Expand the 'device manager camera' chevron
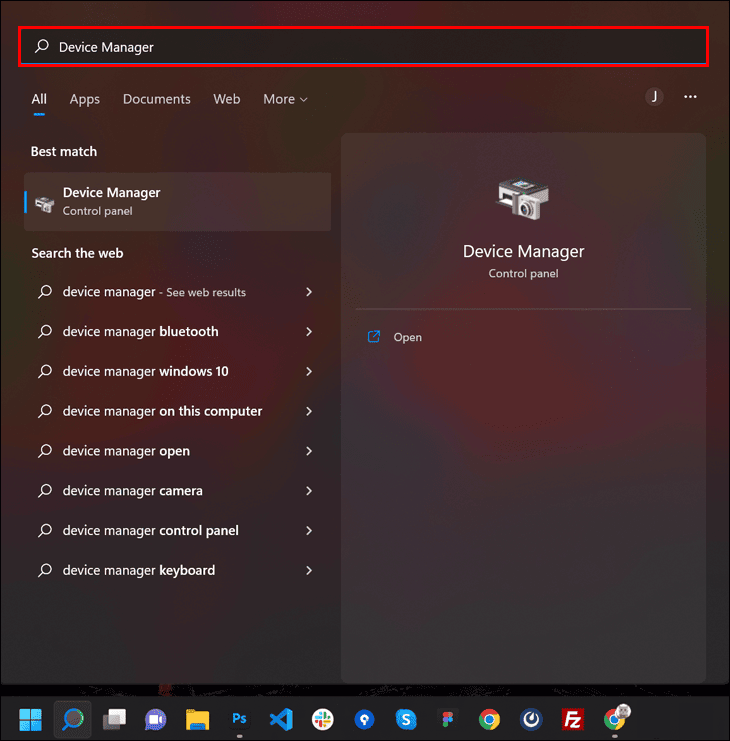The width and height of the screenshot is (730, 741). [x=309, y=491]
